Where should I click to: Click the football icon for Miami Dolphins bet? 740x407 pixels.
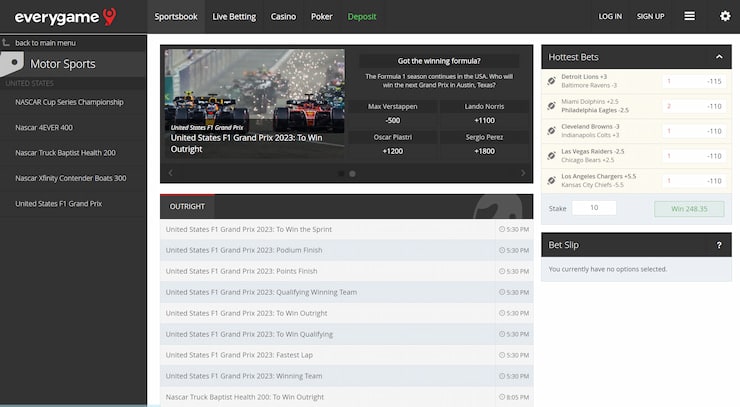(x=551, y=106)
